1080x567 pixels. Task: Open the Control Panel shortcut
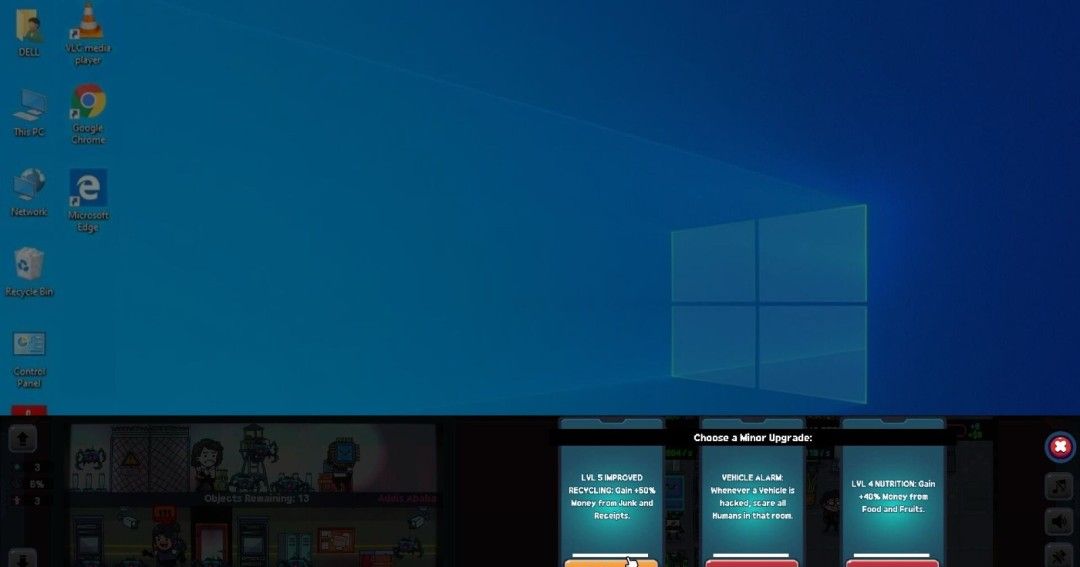coord(29,346)
